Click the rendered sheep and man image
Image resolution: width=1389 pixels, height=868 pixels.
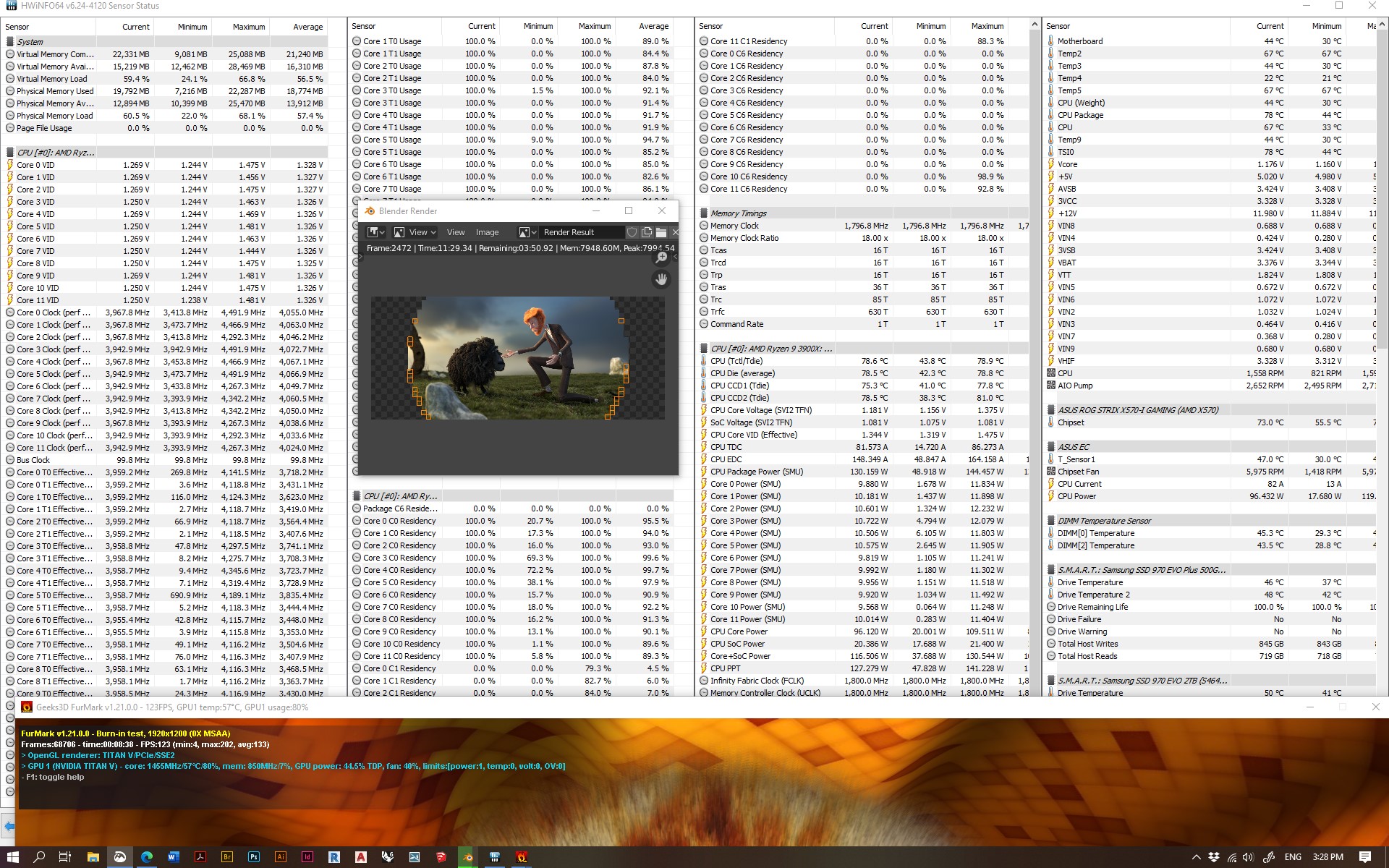coord(517,358)
